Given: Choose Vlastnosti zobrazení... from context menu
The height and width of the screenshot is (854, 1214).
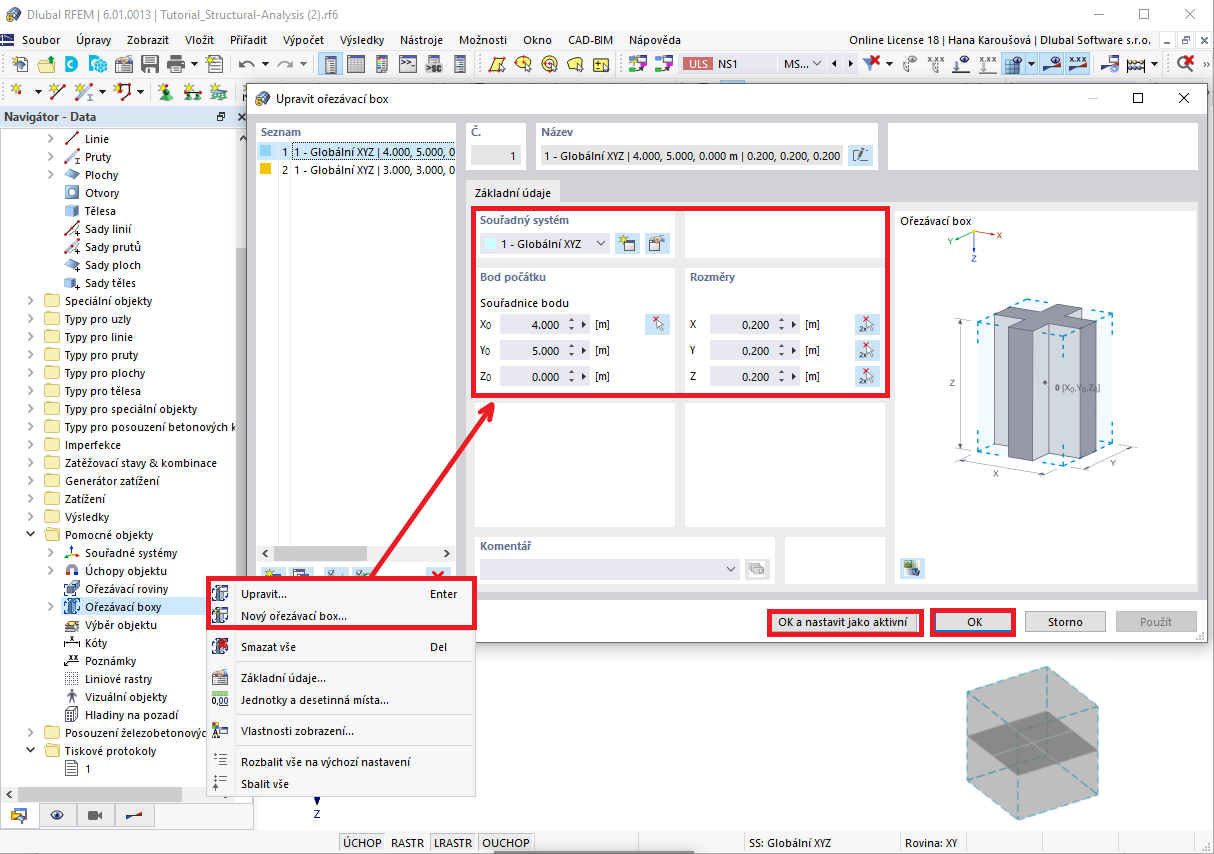Looking at the screenshot, I should click(341, 731).
